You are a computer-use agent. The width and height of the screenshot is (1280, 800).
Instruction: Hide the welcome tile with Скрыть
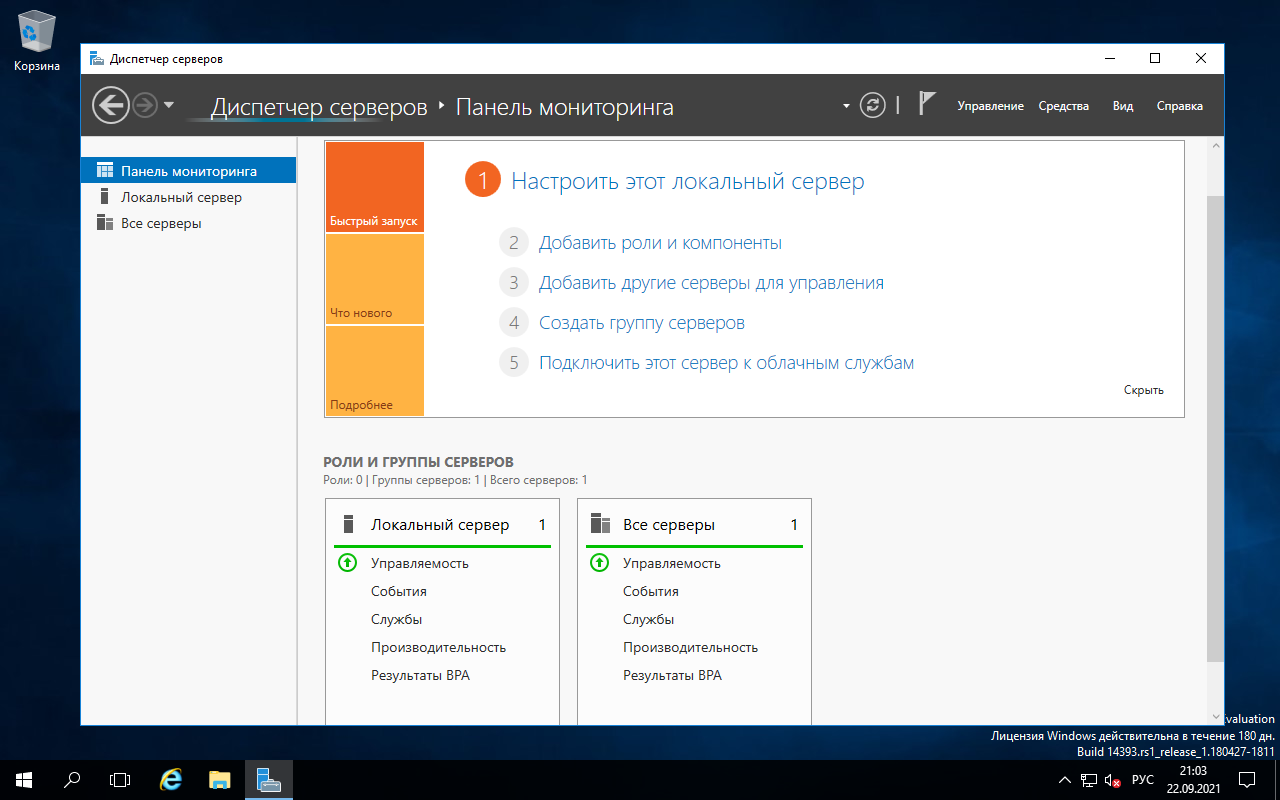[1144, 390]
